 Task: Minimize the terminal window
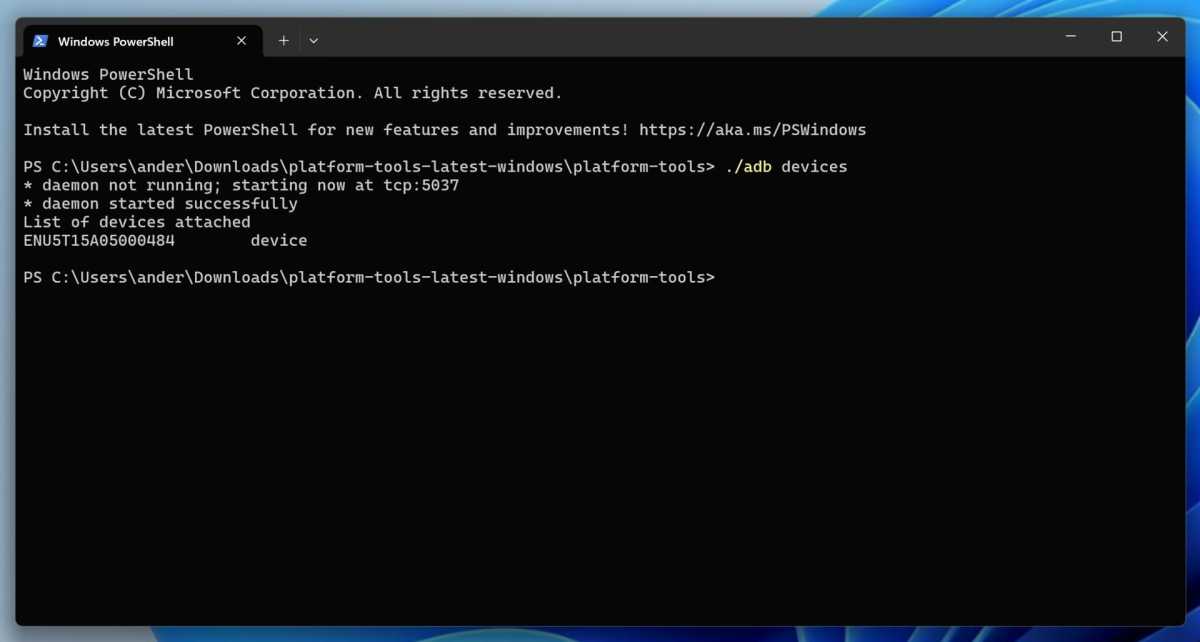[x=1070, y=37]
